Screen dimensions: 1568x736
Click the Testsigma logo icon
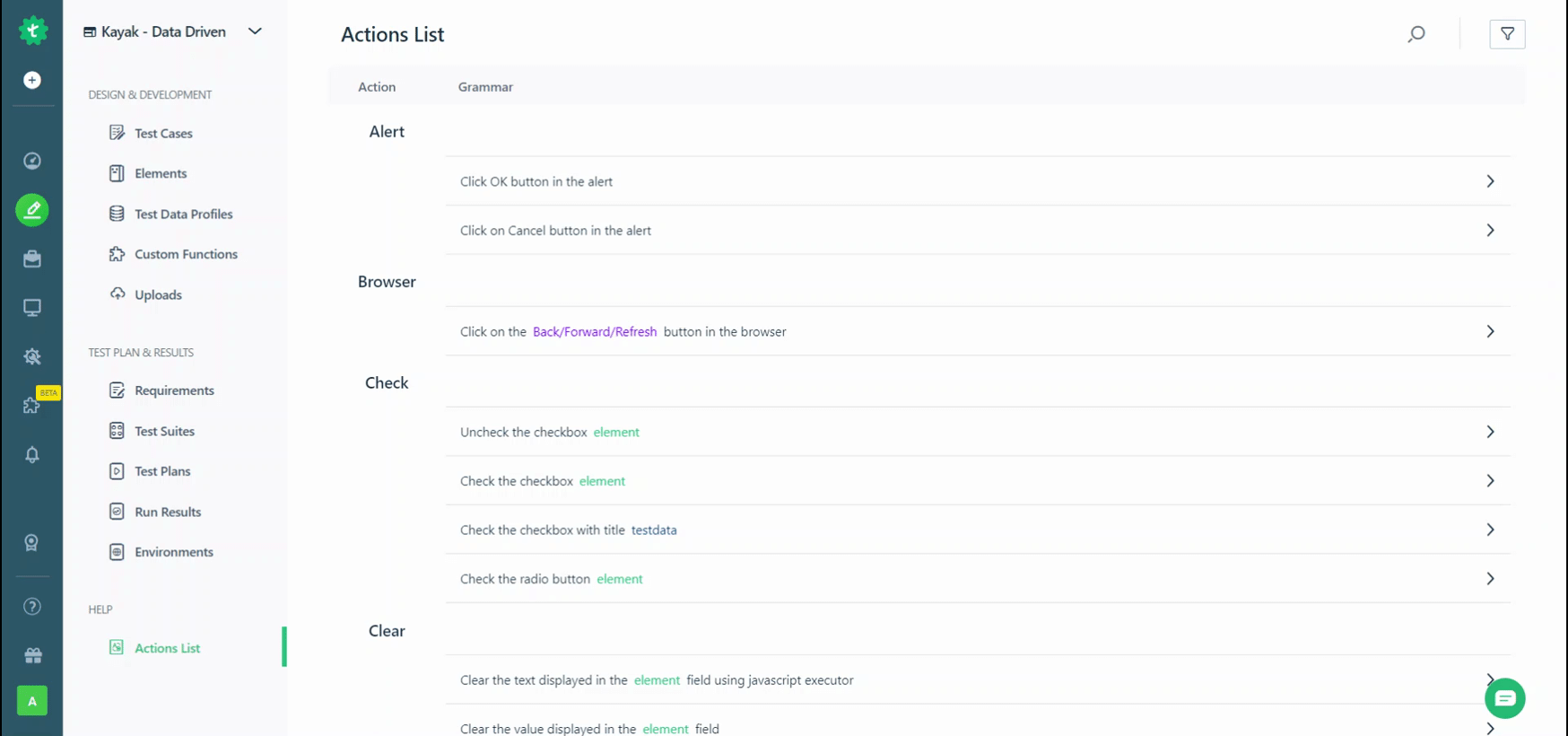32,31
